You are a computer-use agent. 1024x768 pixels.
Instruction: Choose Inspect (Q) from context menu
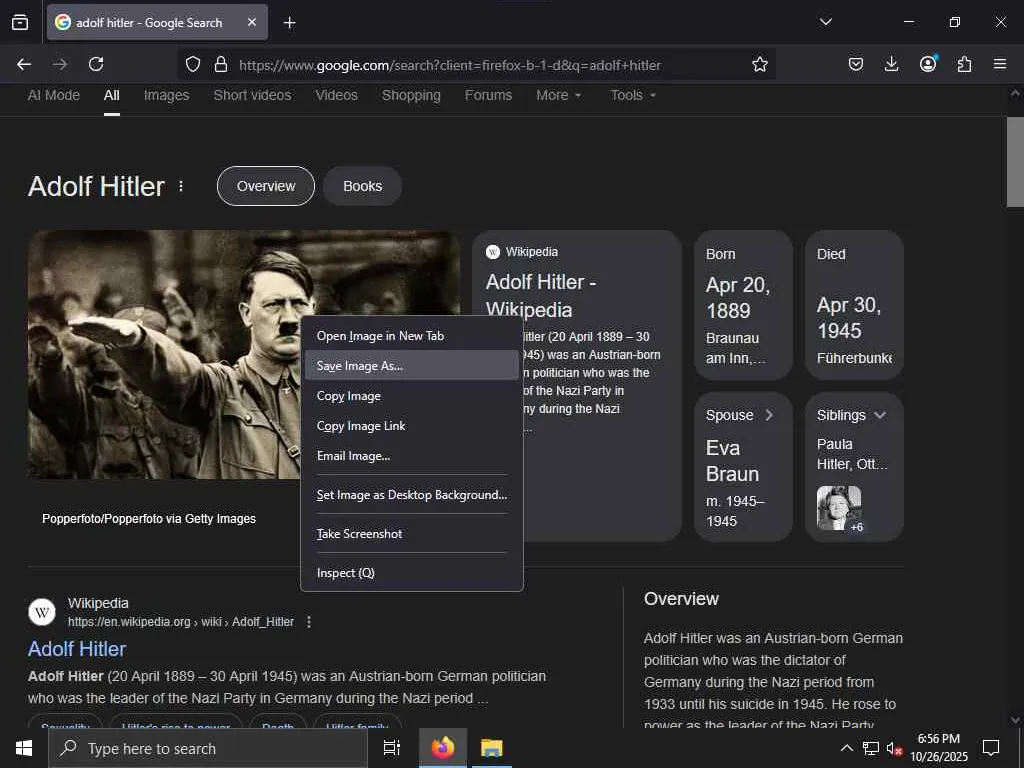tap(411, 573)
